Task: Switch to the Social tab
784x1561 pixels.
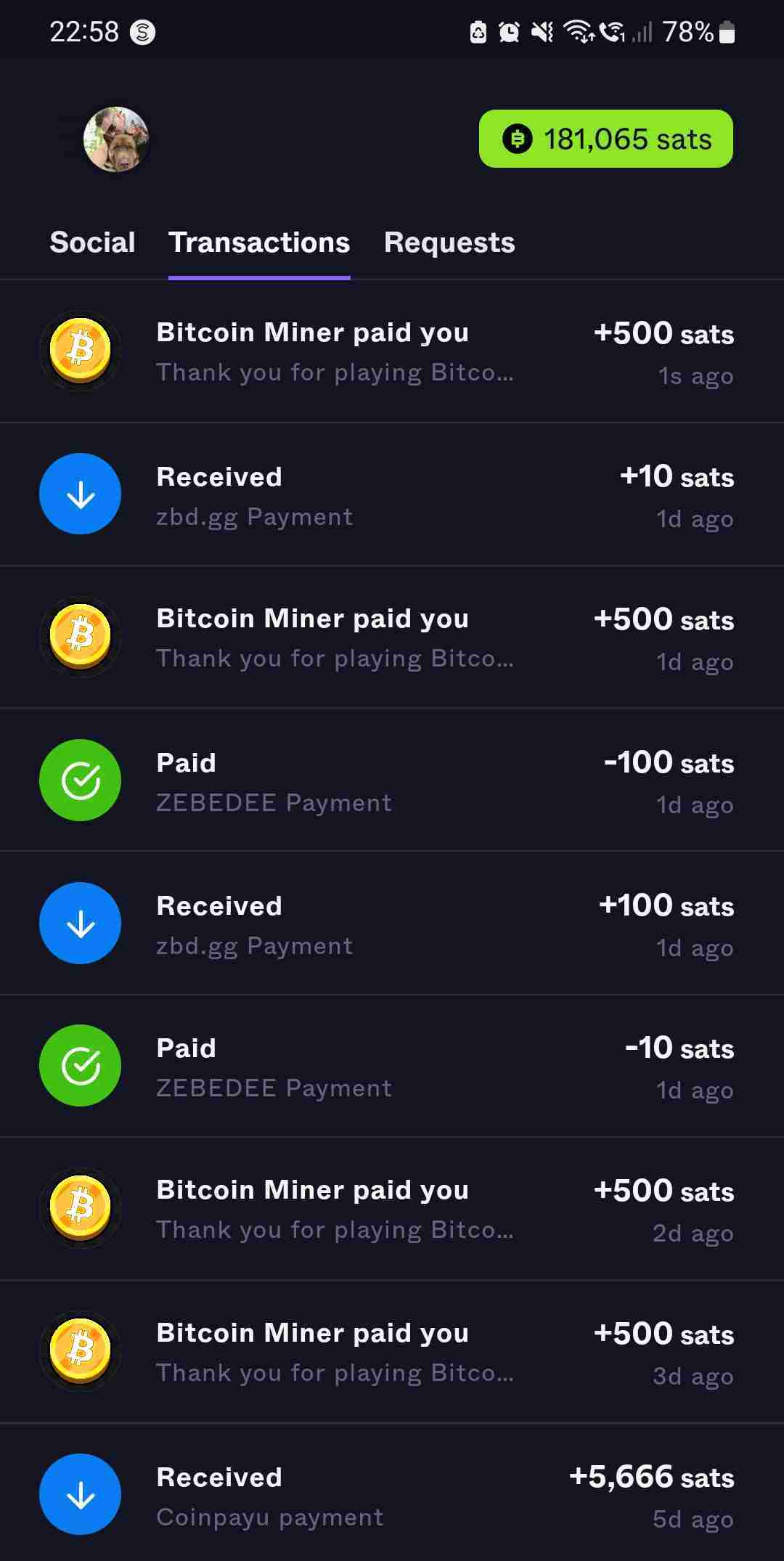Action: tap(92, 242)
